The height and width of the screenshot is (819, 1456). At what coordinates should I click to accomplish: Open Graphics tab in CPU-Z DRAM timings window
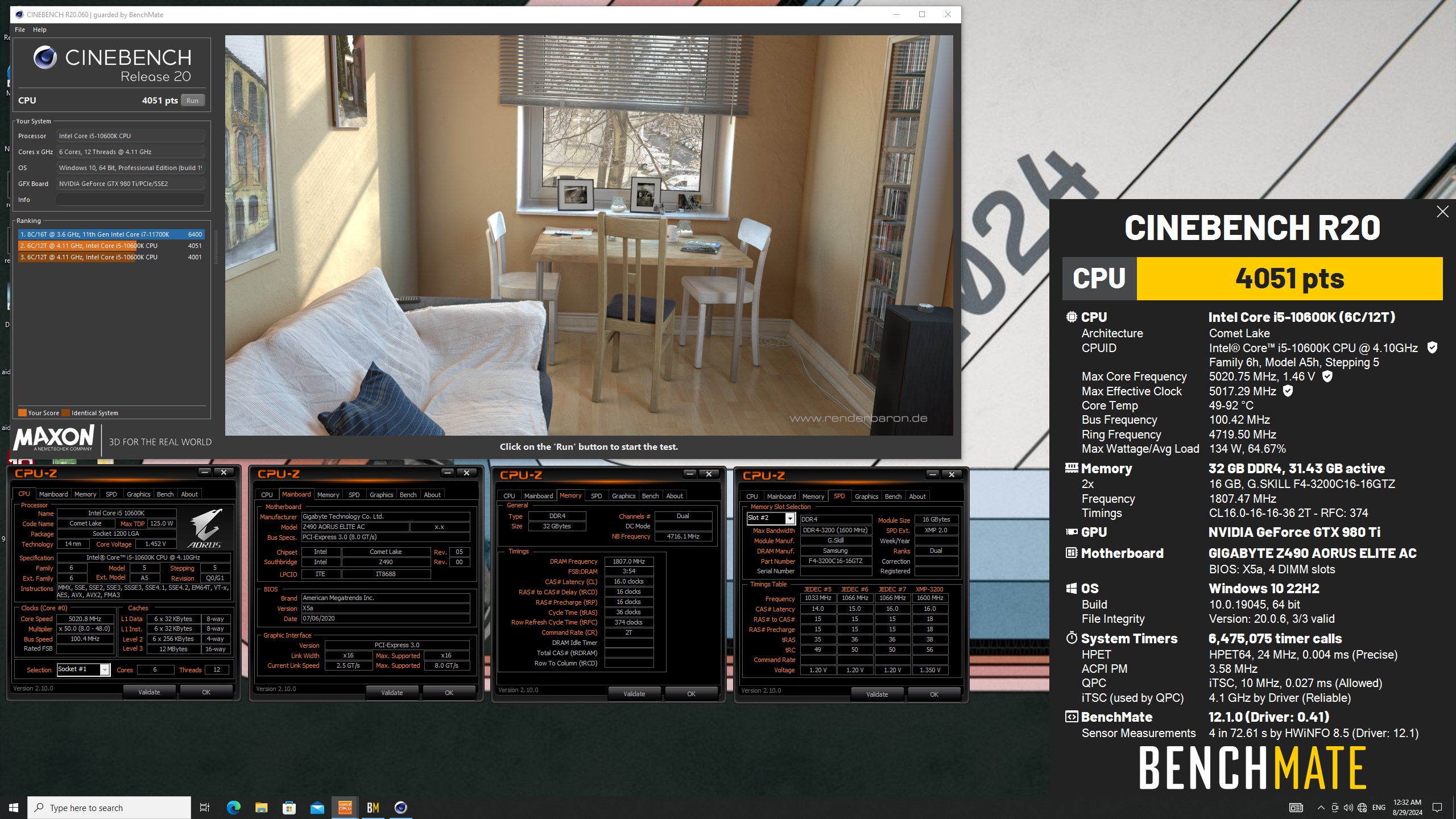pyautogui.click(x=623, y=496)
